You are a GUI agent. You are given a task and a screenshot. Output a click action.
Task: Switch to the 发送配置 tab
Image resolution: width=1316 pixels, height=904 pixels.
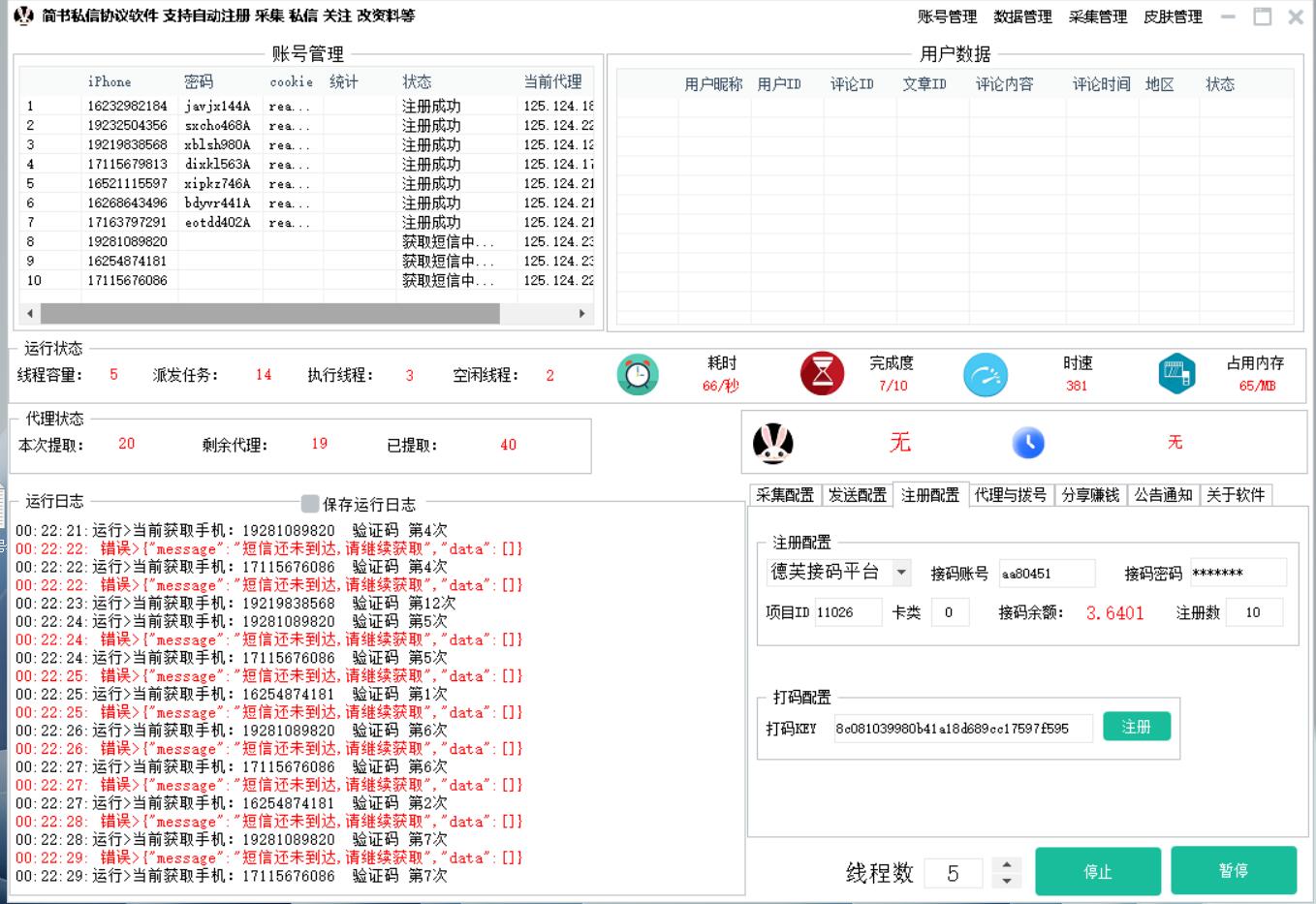[x=857, y=494]
